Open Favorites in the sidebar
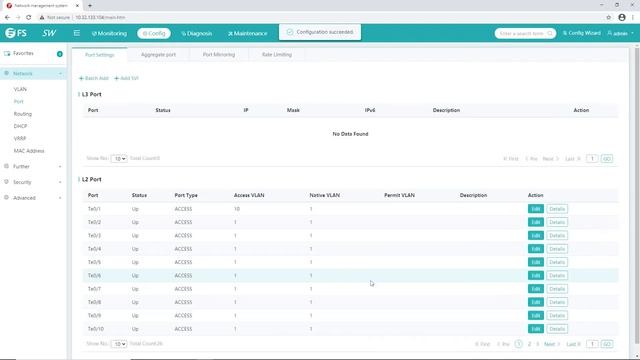 [23, 53]
